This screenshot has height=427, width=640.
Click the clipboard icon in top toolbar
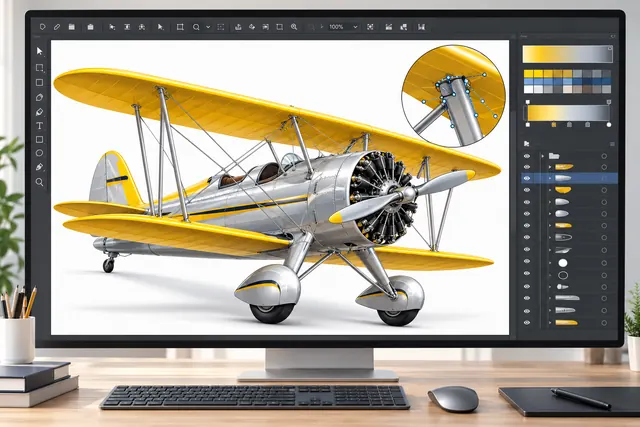[91, 27]
